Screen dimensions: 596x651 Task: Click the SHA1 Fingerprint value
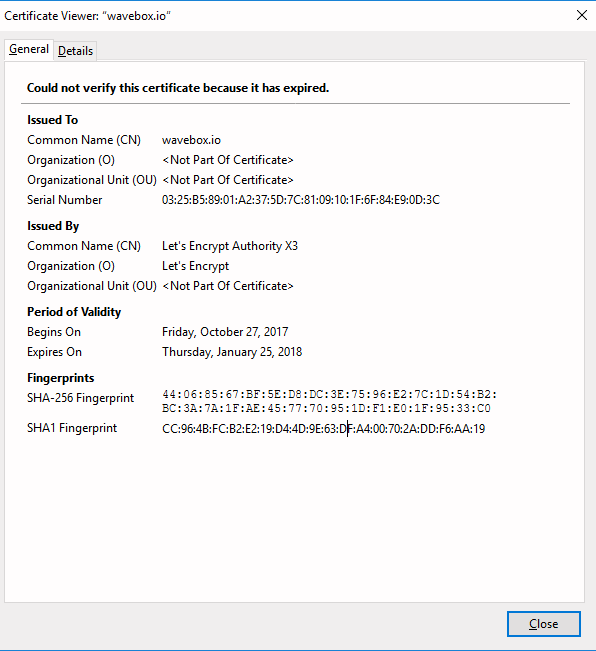(x=323, y=428)
